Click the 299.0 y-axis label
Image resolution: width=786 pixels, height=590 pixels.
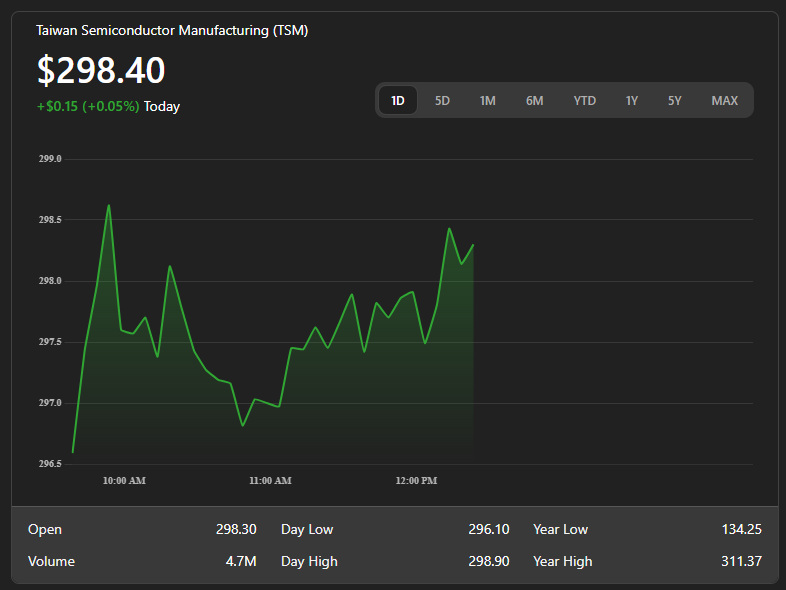(x=50, y=159)
